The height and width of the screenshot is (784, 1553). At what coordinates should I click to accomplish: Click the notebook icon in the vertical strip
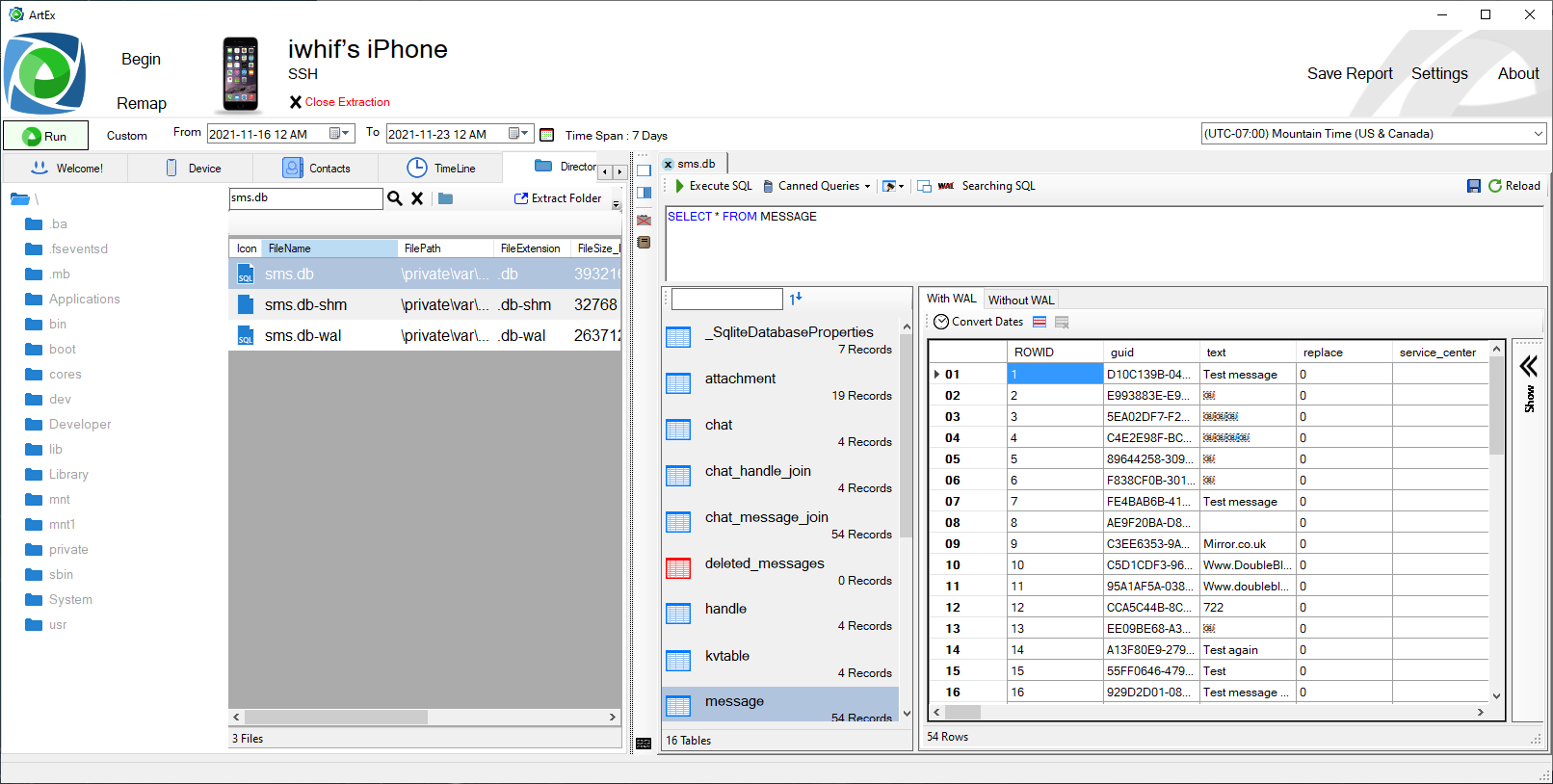(644, 243)
